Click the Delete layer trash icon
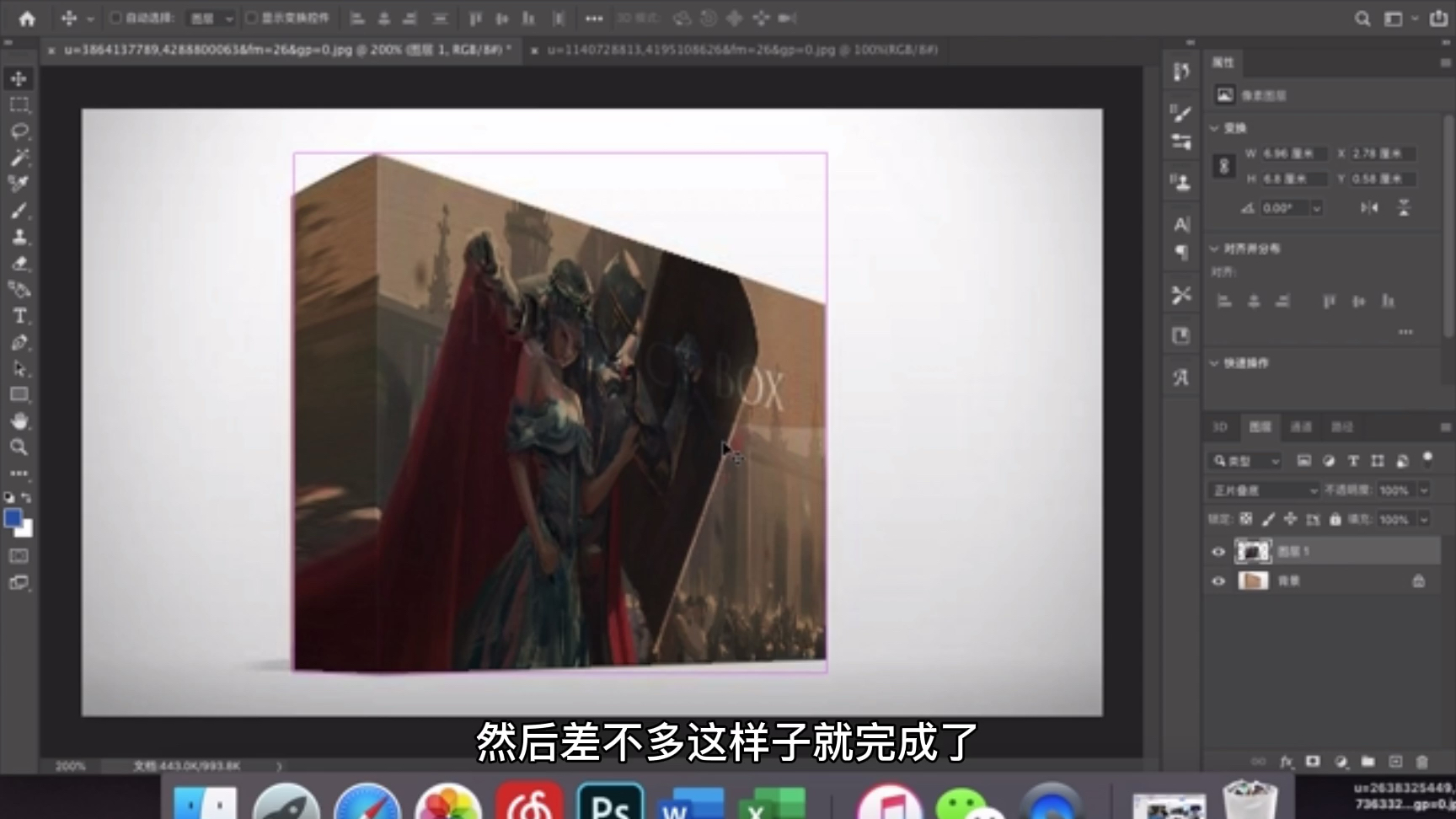 pyautogui.click(x=1422, y=762)
